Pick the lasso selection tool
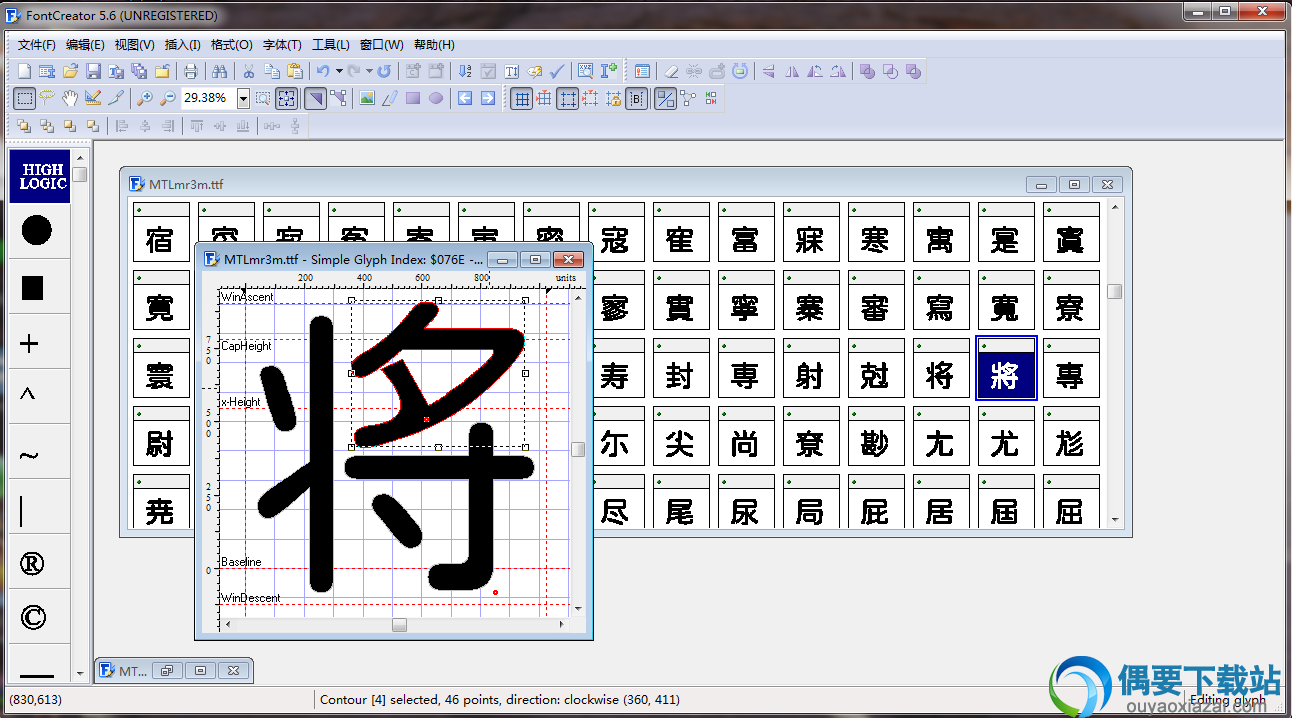The width and height of the screenshot is (1292, 718). pos(47,98)
